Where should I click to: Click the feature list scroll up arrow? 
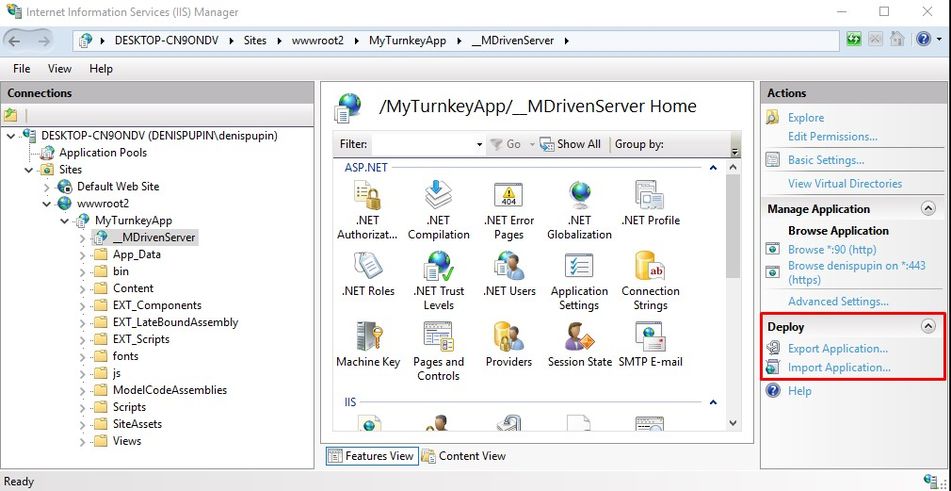pos(733,167)
